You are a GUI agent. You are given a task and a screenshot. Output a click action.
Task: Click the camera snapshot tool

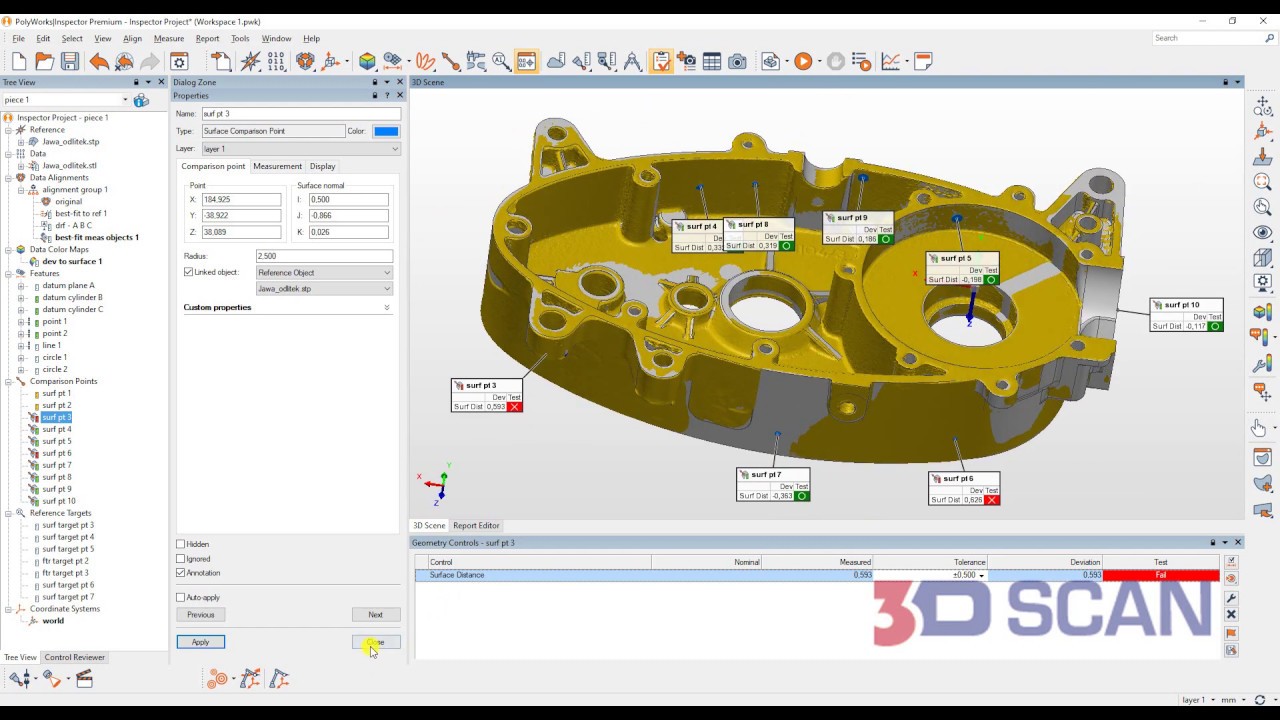737,62
